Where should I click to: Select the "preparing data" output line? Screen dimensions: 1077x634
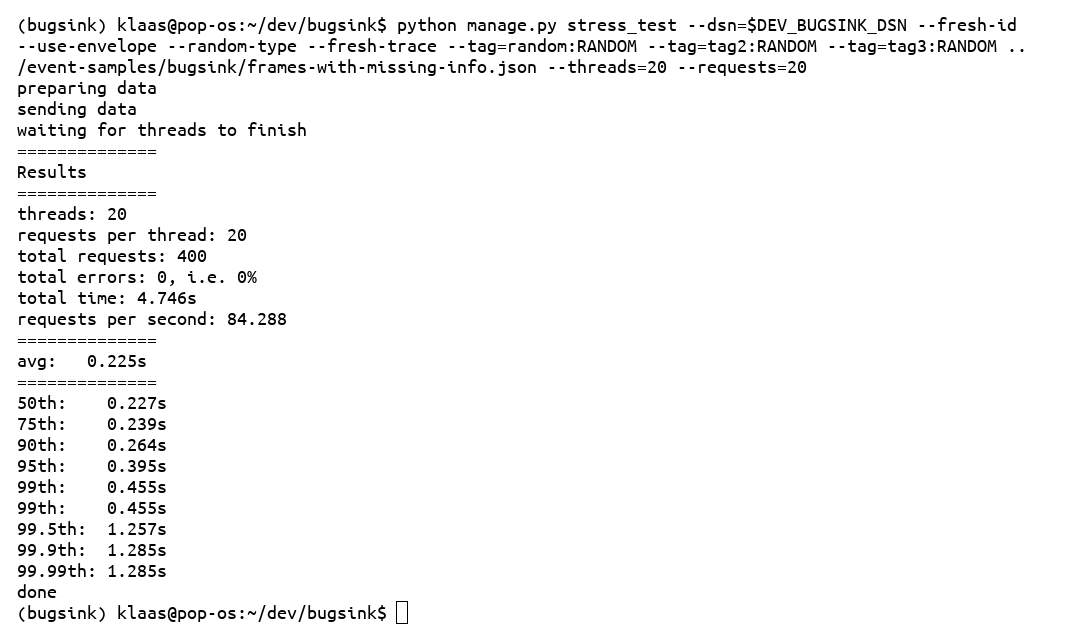pyautogui.click(x=87, y=88)
